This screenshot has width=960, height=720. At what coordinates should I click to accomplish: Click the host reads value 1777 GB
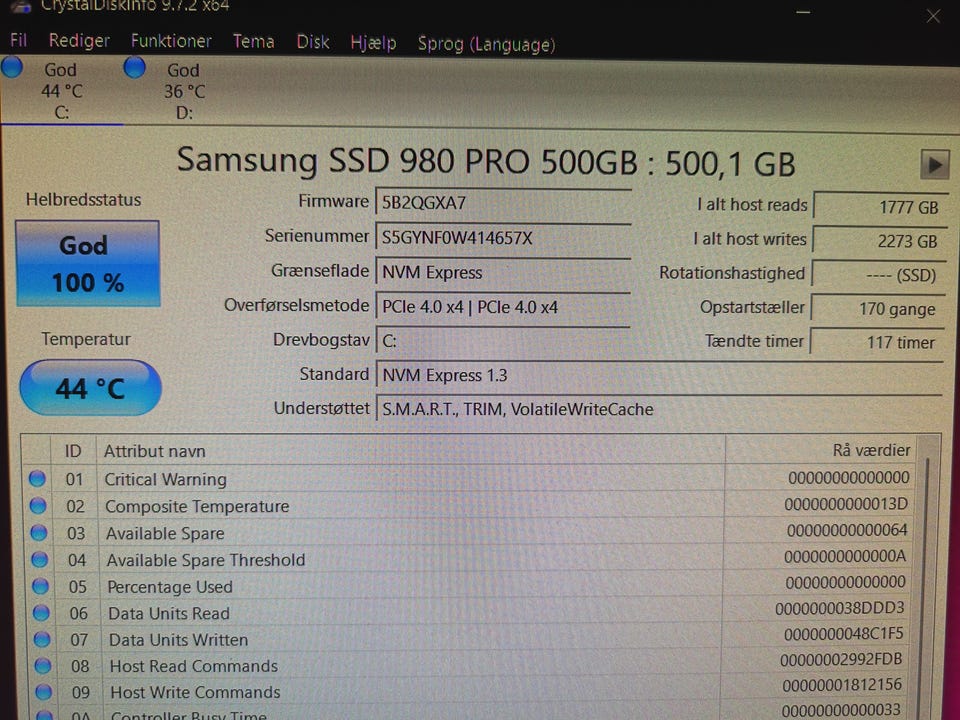(880, 206)
